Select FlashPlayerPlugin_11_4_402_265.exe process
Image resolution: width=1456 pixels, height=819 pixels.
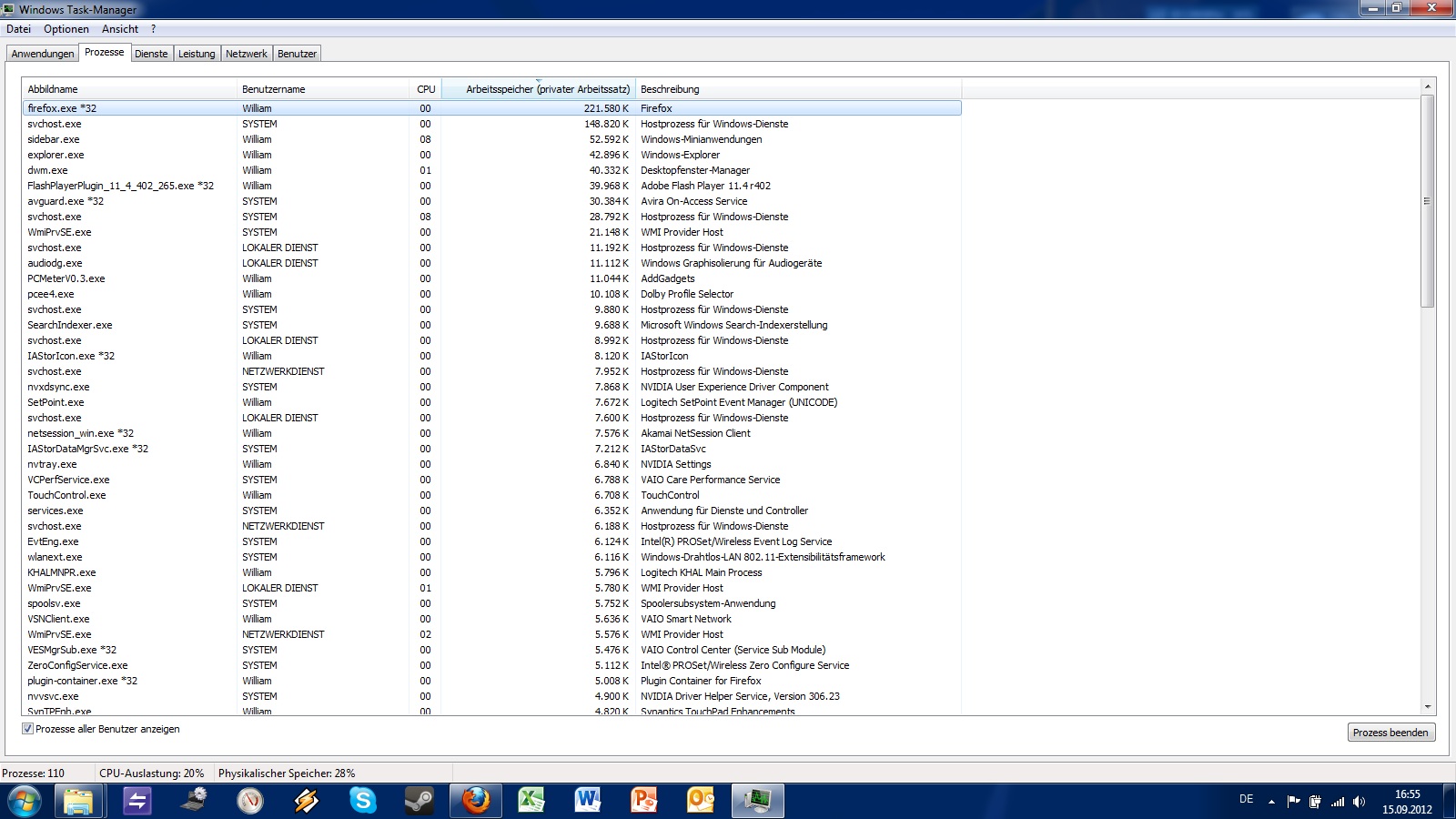[x=491, y=186]
